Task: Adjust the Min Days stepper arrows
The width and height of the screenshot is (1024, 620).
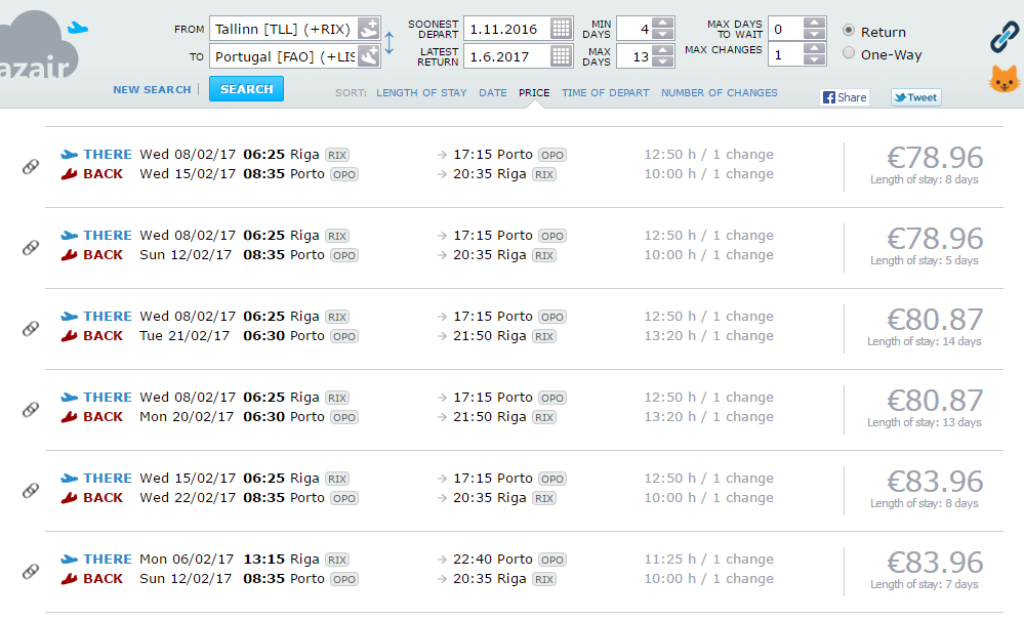Action: click(663, 28)
